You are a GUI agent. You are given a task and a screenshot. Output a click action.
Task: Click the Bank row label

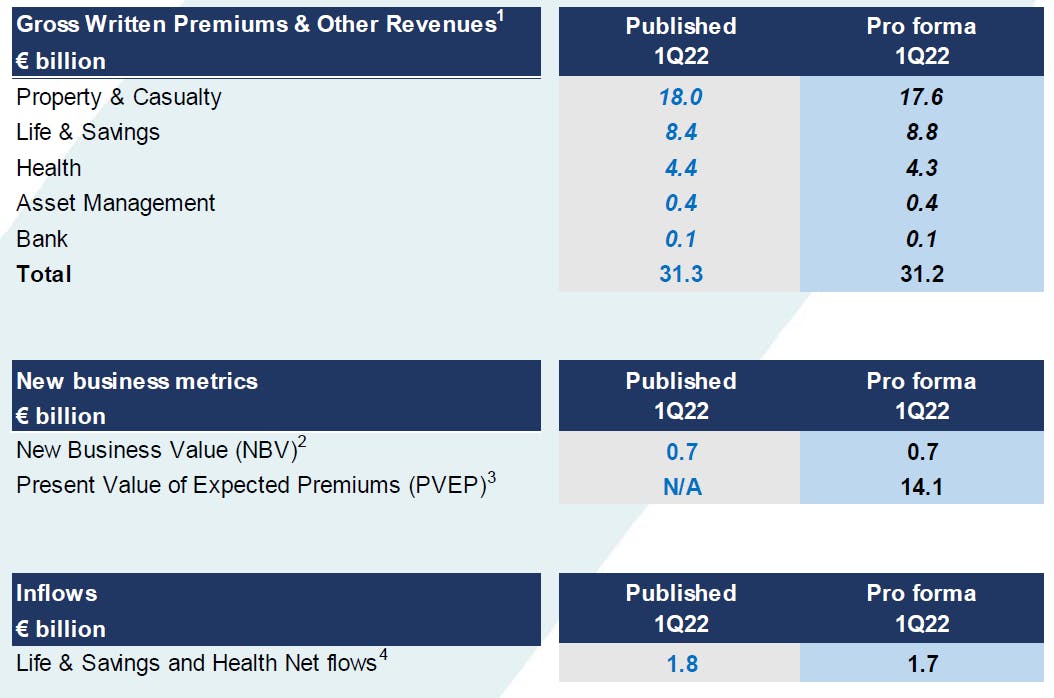pyautogui.click(x=42, y=239)
